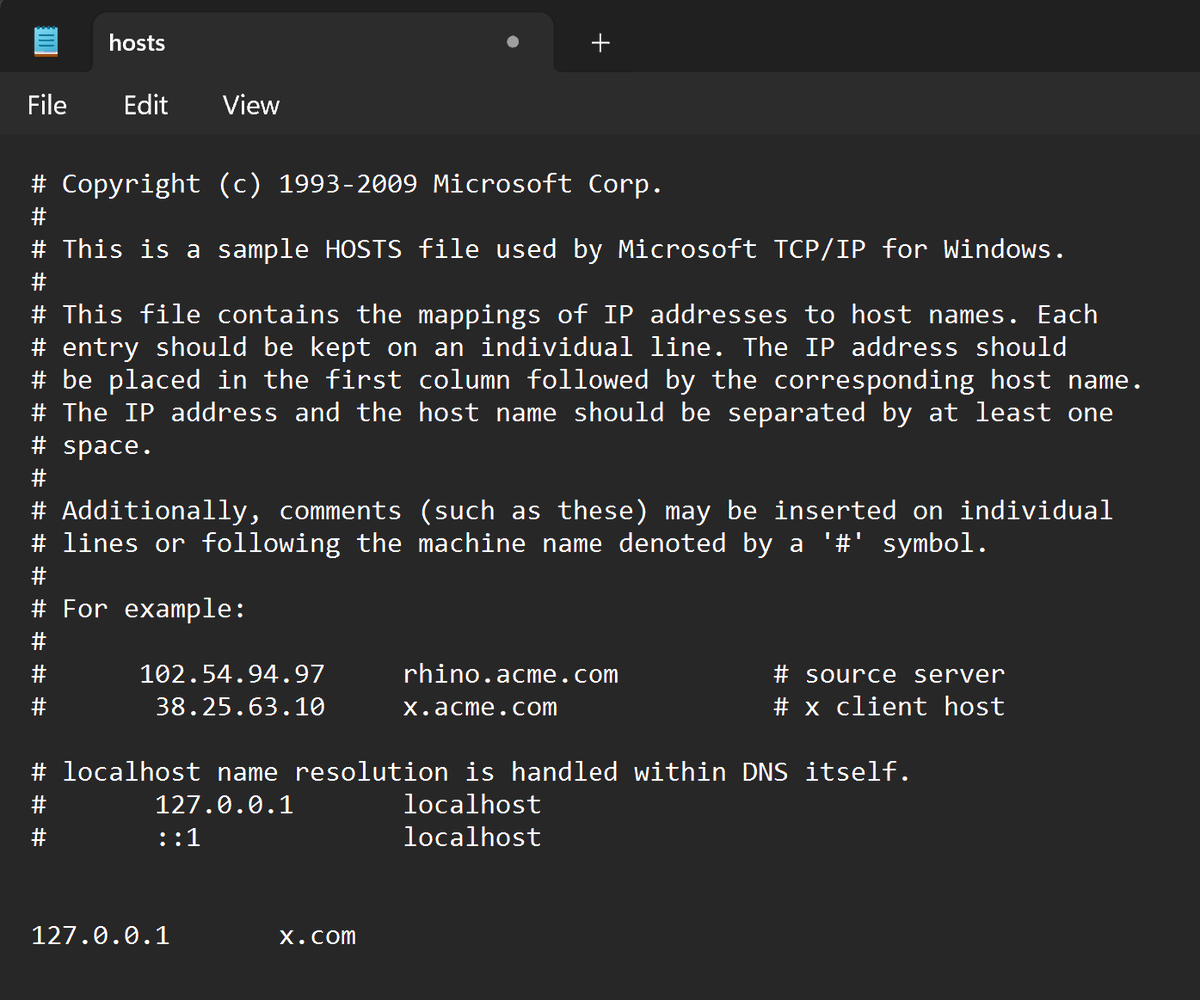Image resolution: width=1200 pixels, height=1000 pixels.
Task: Click localhost next to ::1
Action: (x=472, y=837)
